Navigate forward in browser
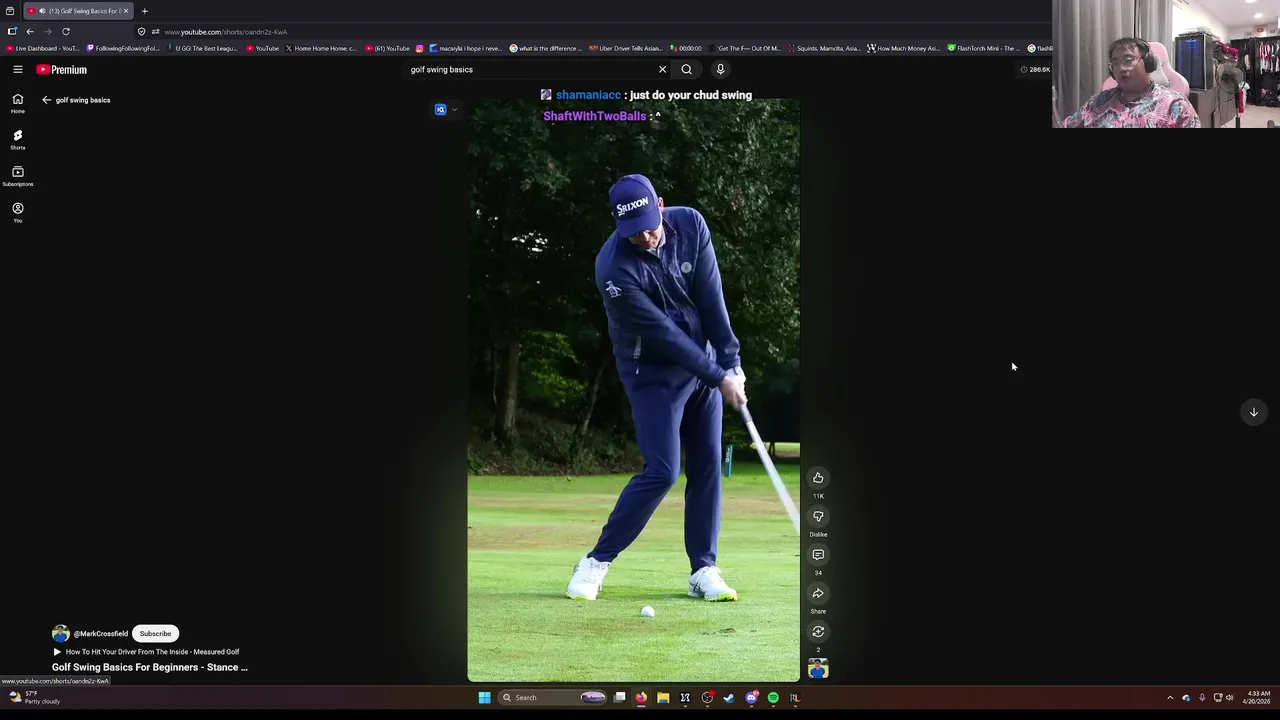This screenshot has height=720, width=1280. [48, 32]
